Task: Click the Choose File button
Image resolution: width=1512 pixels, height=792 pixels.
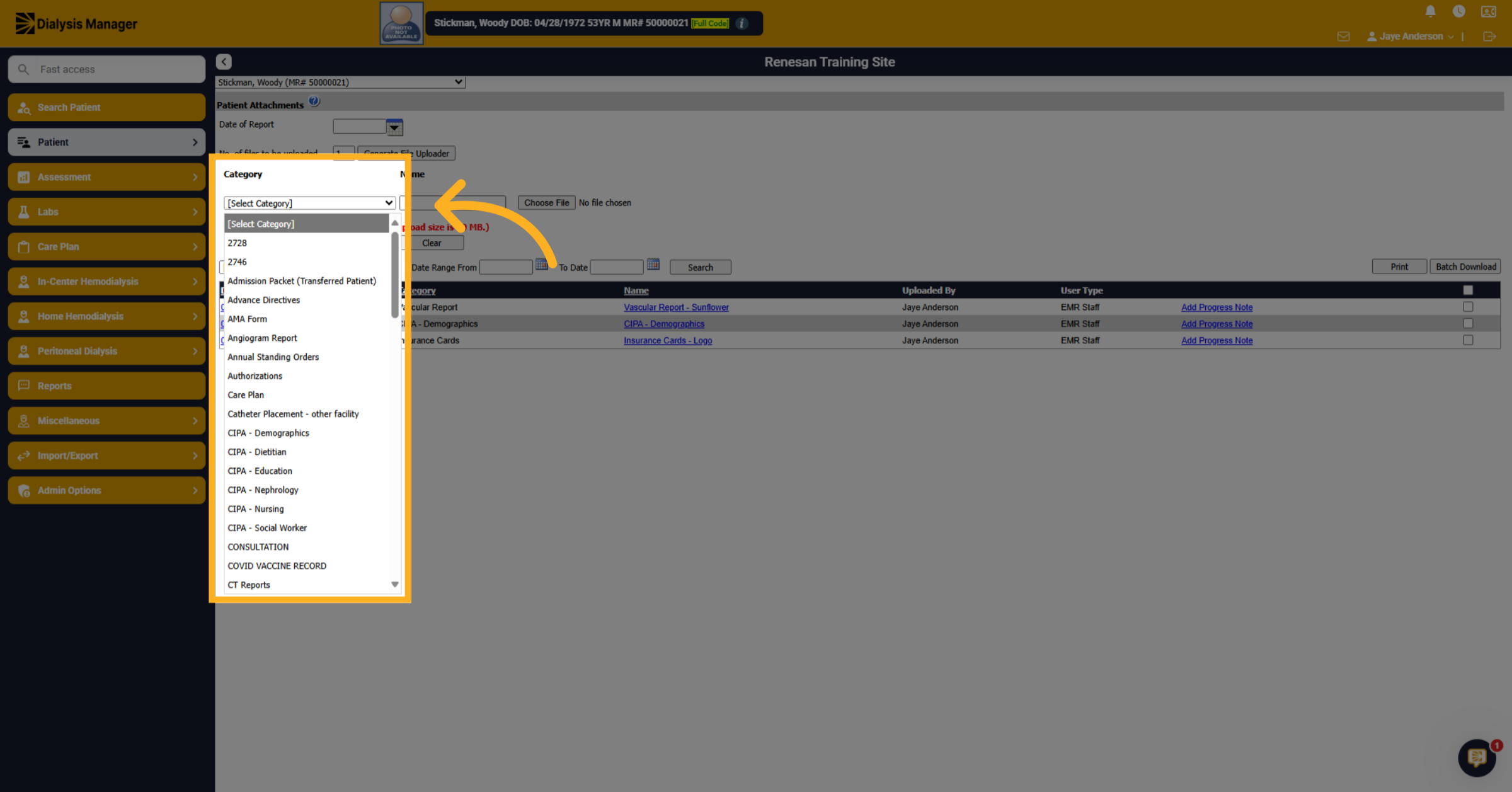Action: (x=546, y=203)
